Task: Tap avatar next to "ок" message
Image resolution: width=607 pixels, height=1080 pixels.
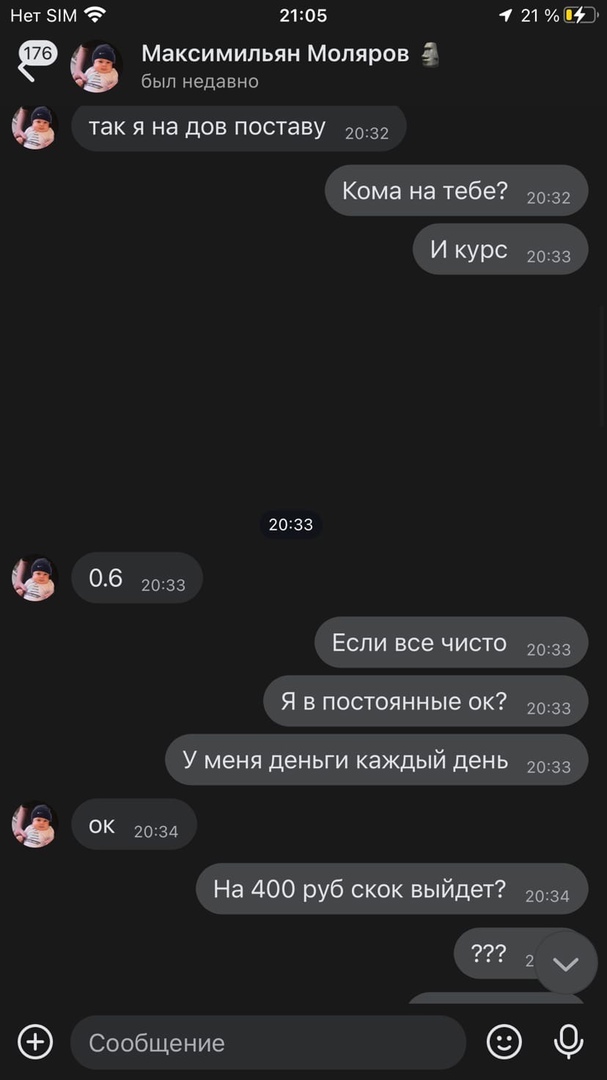Action: (x=34, y=824)
